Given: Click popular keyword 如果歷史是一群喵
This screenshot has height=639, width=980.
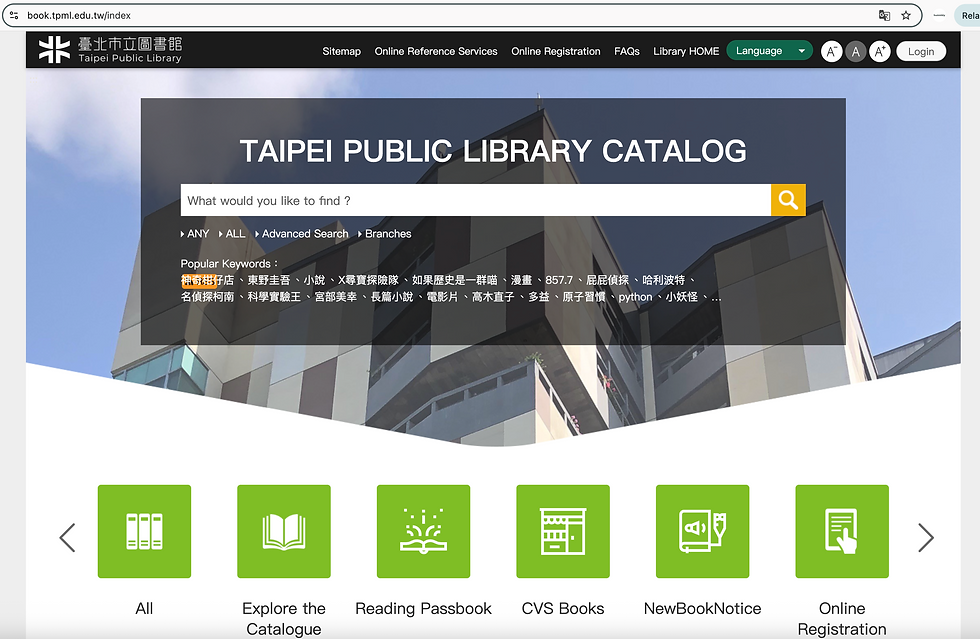Looking at the screenshot, I should point(454,280).
